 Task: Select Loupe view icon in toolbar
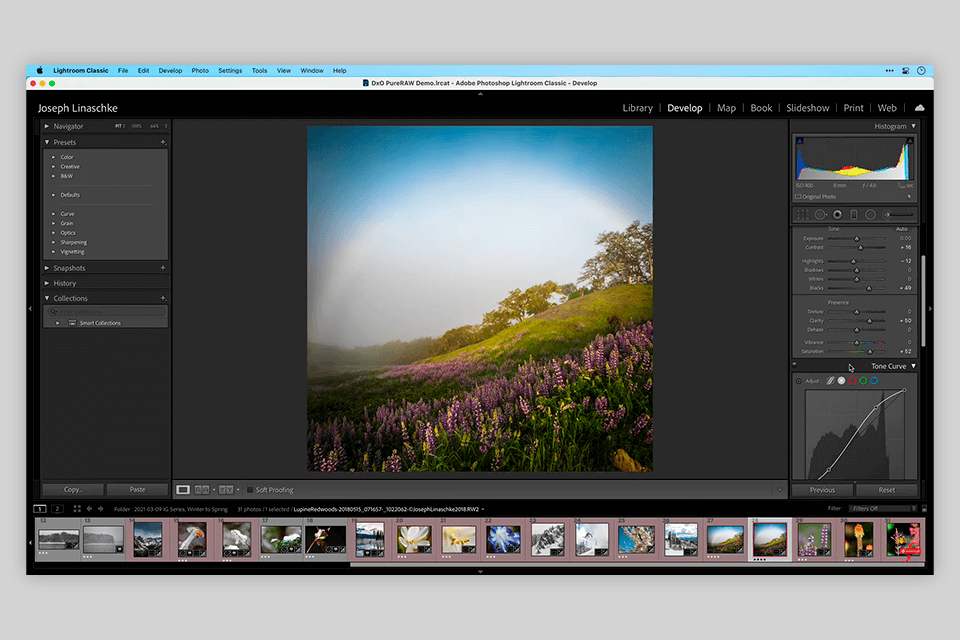tap(182, 490)
